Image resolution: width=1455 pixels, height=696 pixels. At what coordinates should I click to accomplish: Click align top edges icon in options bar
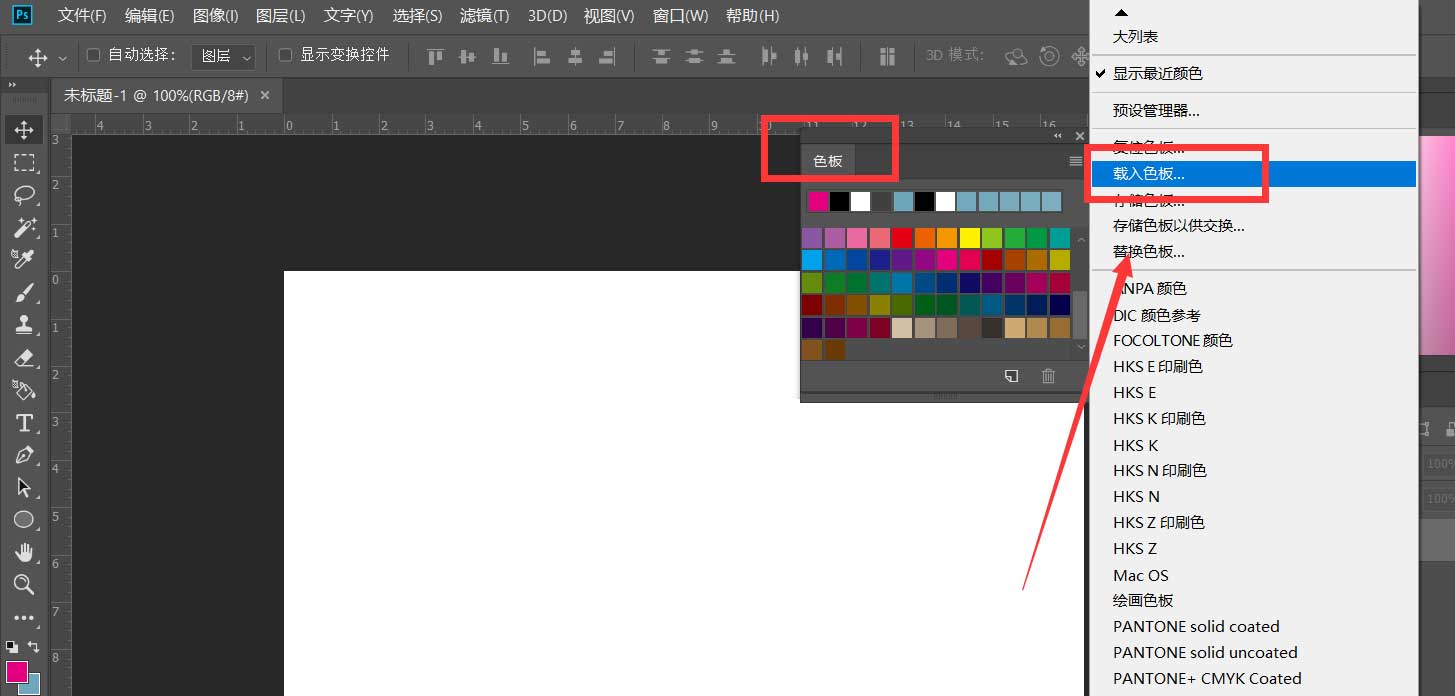click(x=435, y=57)
